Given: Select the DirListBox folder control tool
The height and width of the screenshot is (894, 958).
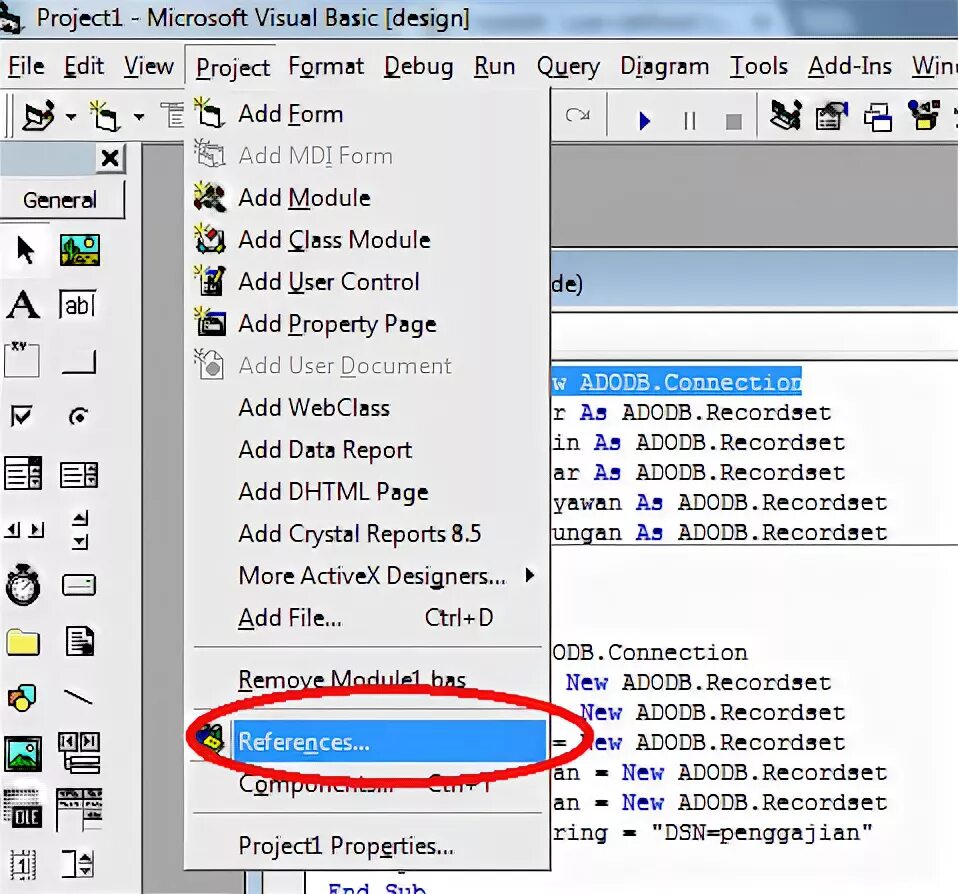Looking at the screenshot, I should (x=23, y=642).
